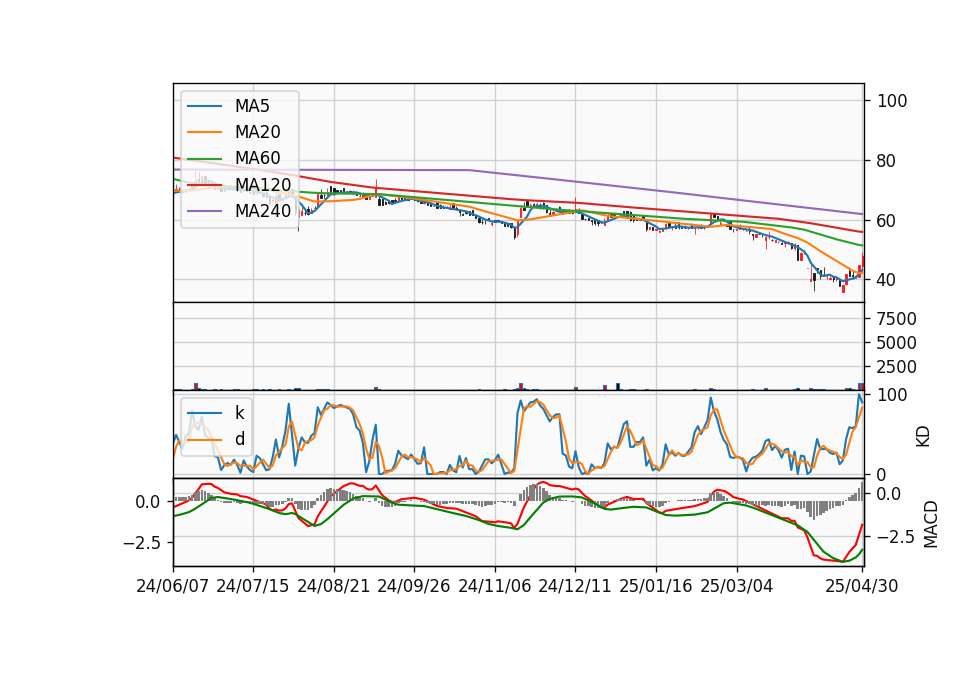Click the price axis value 40

coord(887,280)
